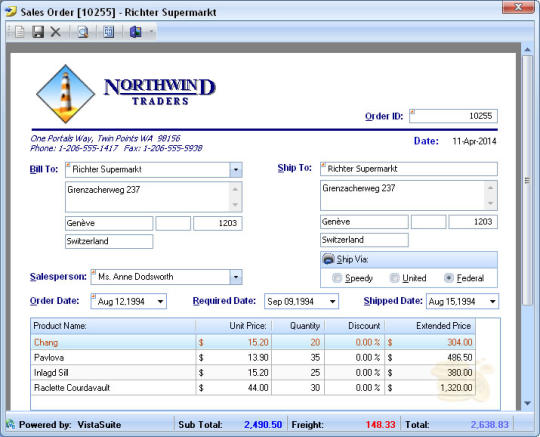
Task: Click the theme/skin toolbar icon
Action: coord(136,32)
